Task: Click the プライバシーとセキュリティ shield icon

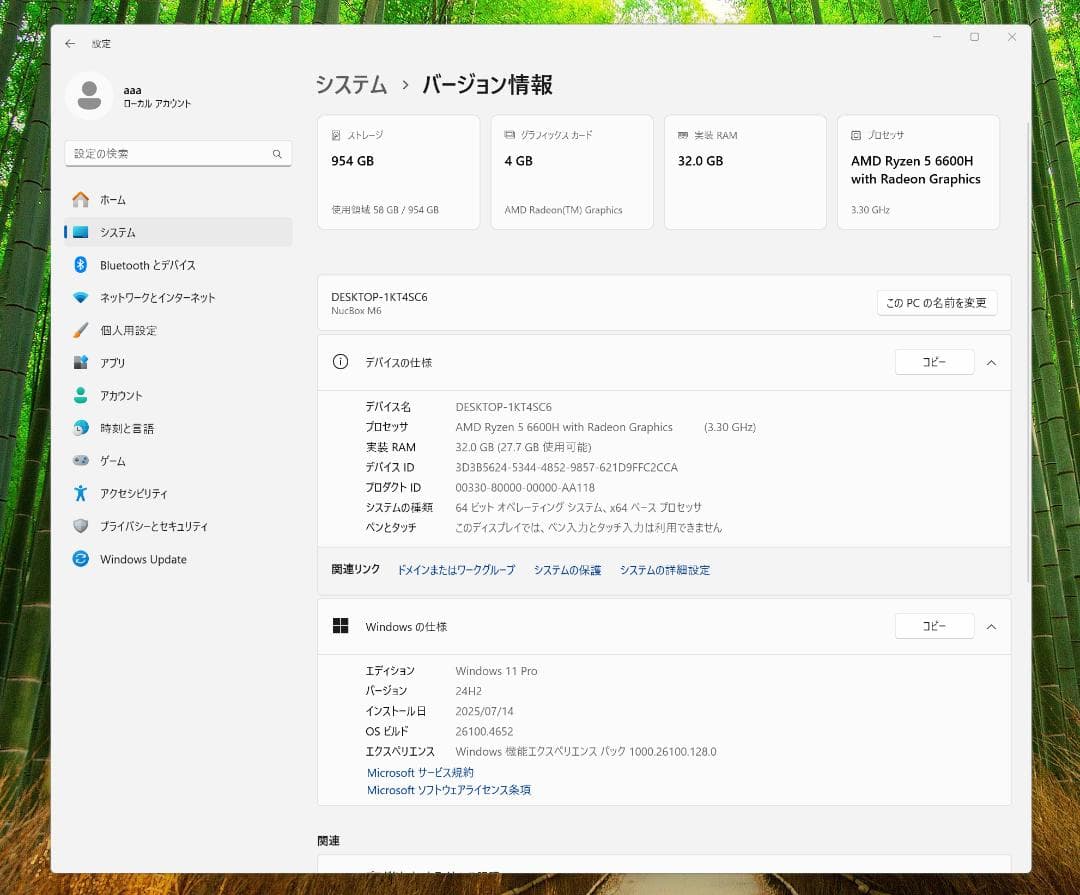Action: tap(81, 526)
